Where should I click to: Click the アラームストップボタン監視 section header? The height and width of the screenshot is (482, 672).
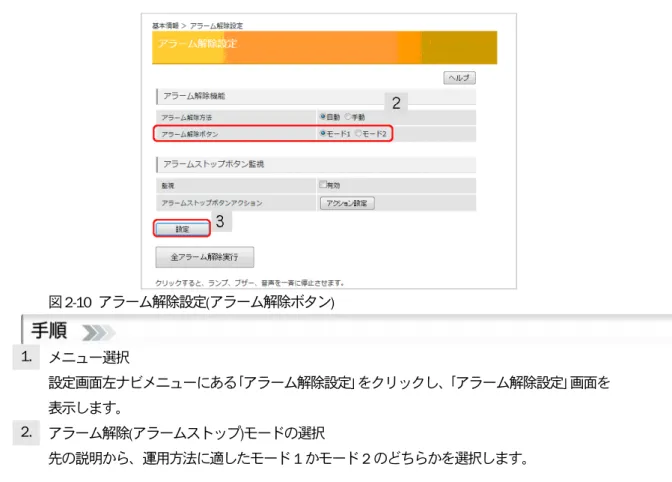tap(316, 164)
